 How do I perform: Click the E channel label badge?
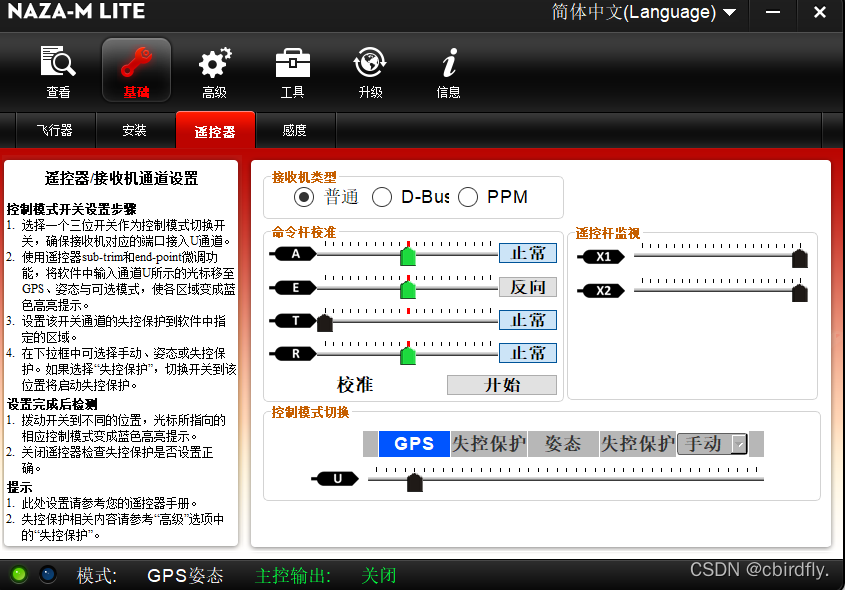click(x=295, y=288)
